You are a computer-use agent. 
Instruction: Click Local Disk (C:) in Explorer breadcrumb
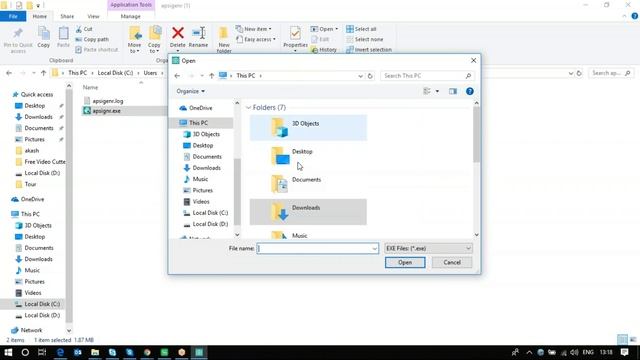coord(116,73)
